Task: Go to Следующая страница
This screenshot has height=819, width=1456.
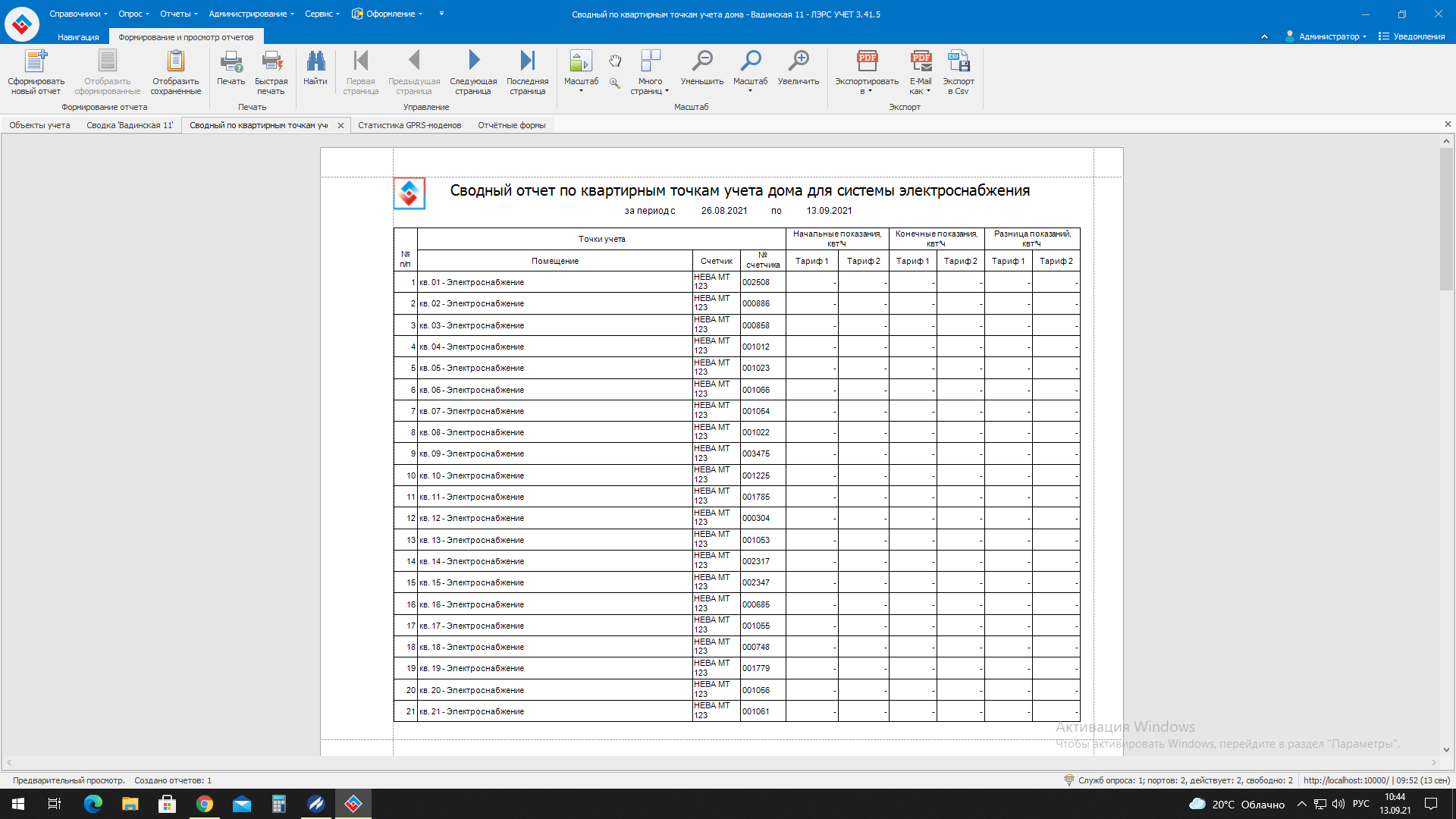Action: pos(473,72)
